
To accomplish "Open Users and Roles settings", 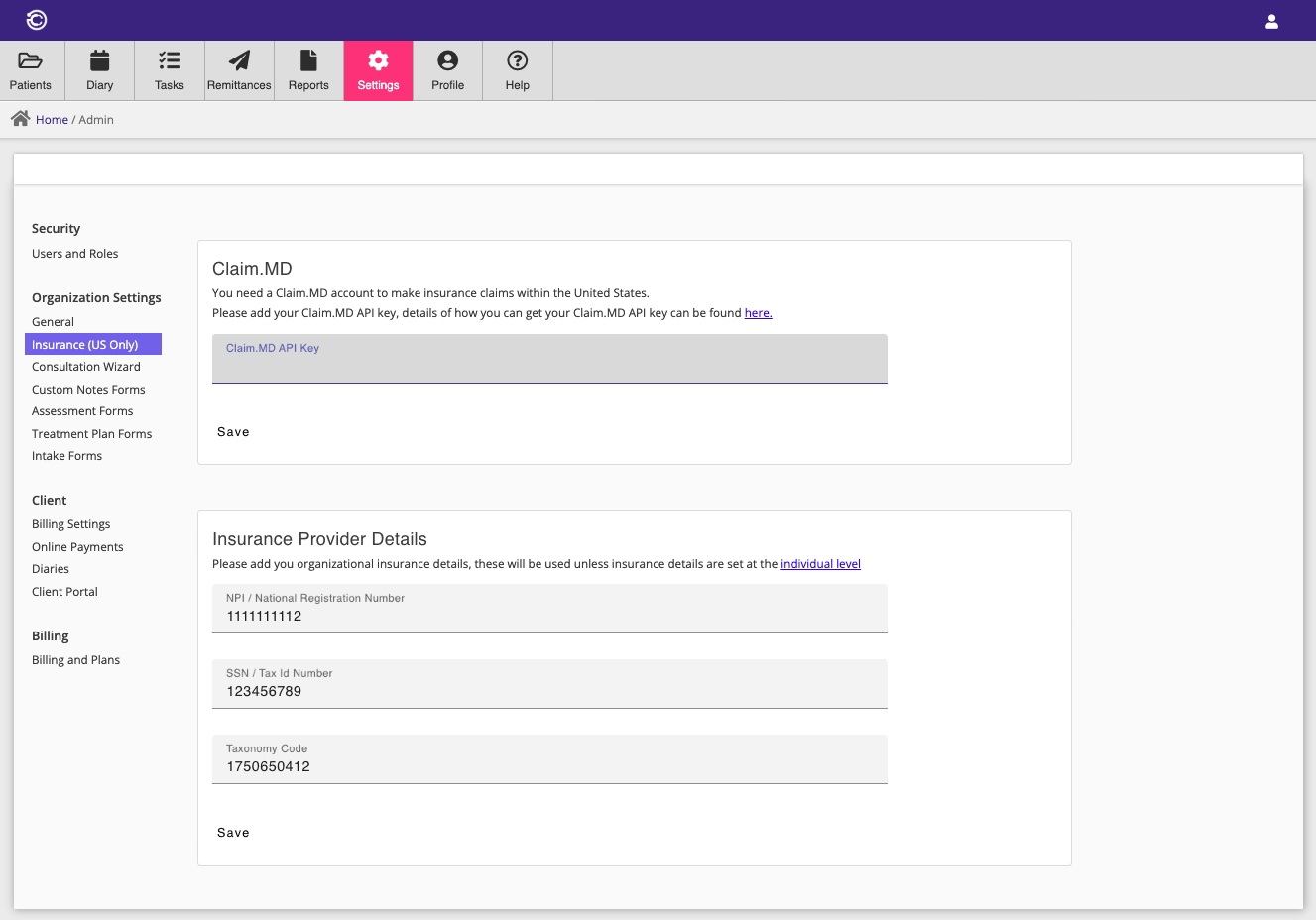I will 74,254.
